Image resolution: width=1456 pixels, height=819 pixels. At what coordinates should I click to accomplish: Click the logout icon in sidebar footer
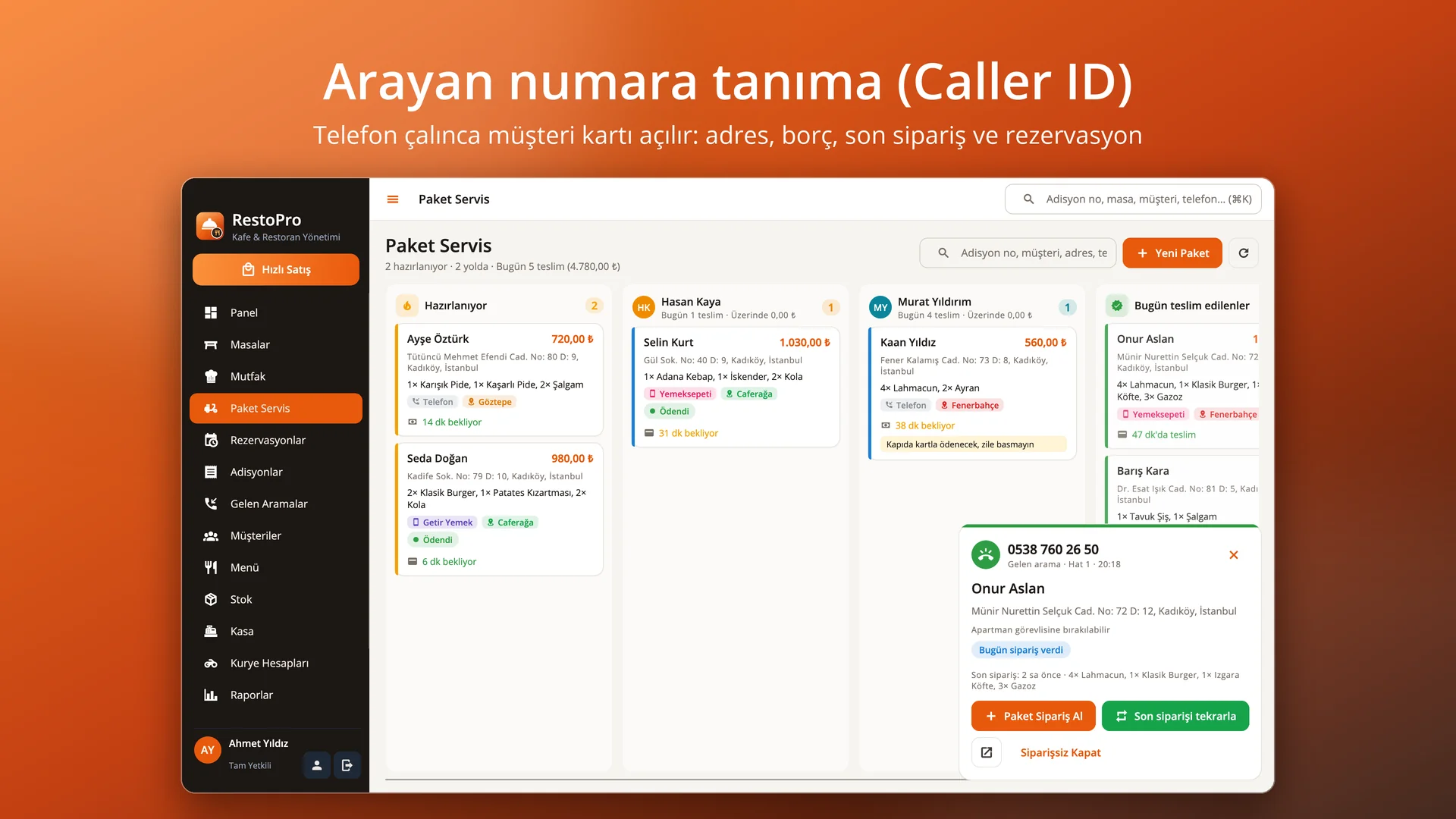coord(347,765)
